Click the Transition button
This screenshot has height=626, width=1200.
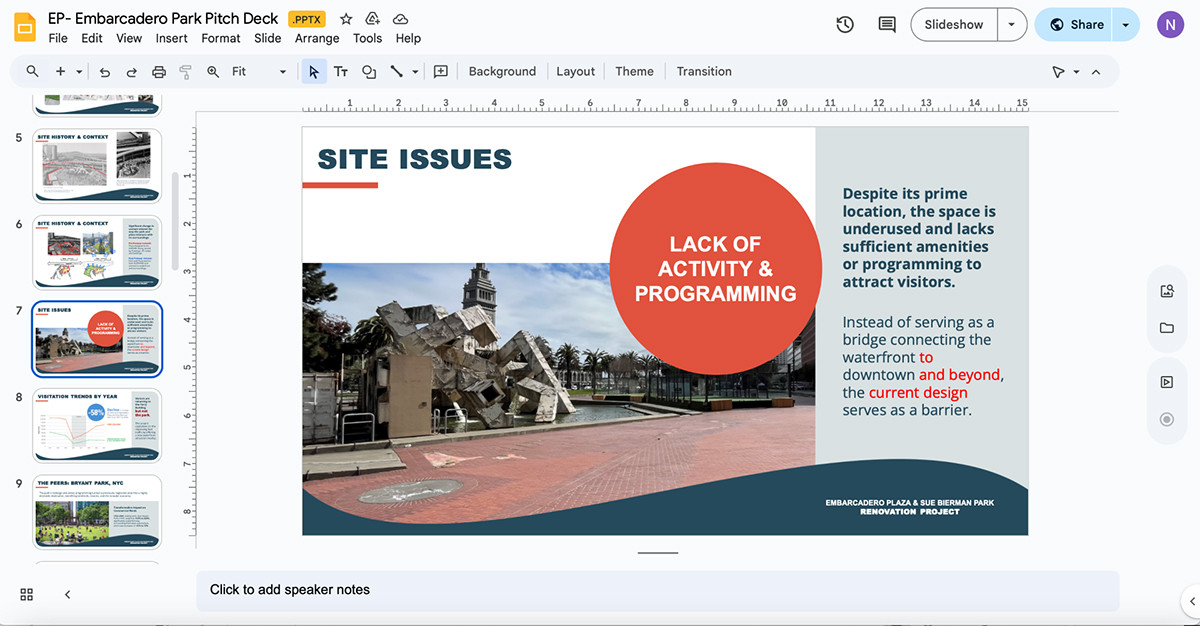(x=704, y=72)
